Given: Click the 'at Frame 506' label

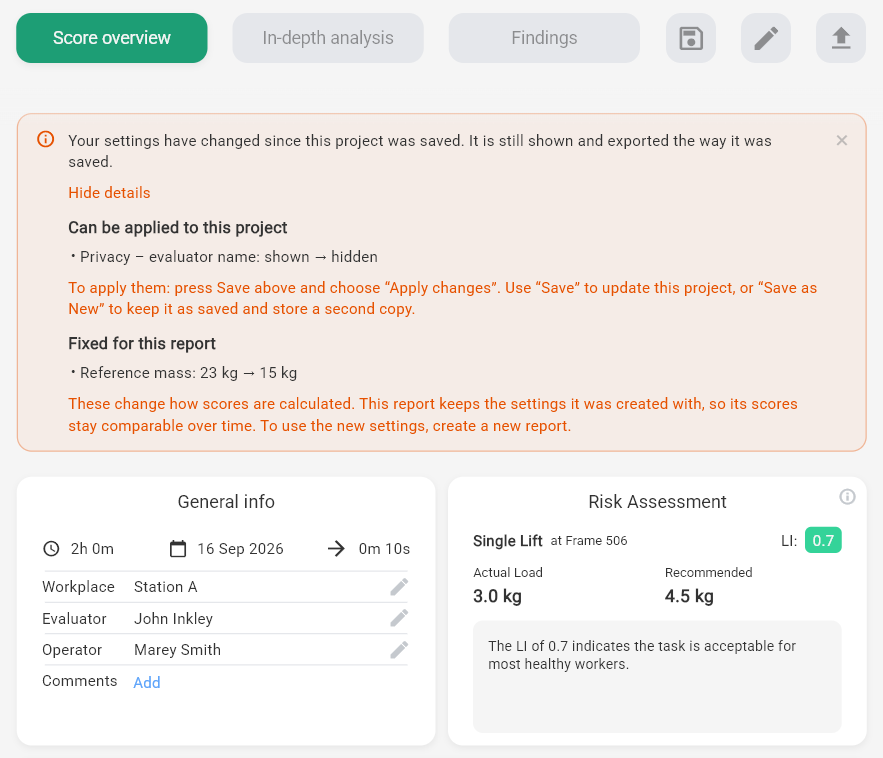Looking at the screenshot, I should [589, 541].
